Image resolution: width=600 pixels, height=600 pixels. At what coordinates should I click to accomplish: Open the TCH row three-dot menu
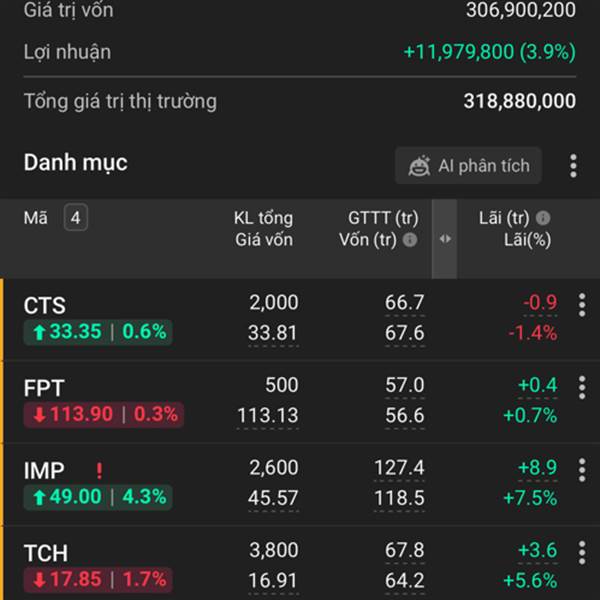582,553
